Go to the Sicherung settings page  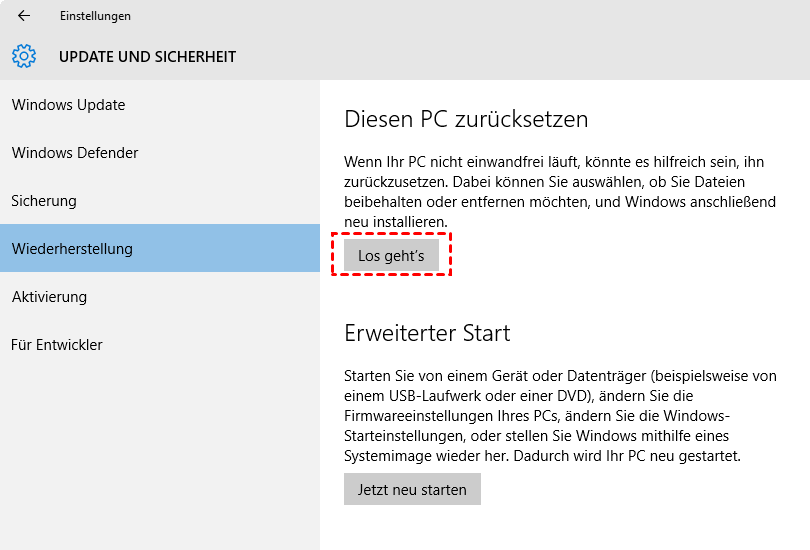coord(44,201)
